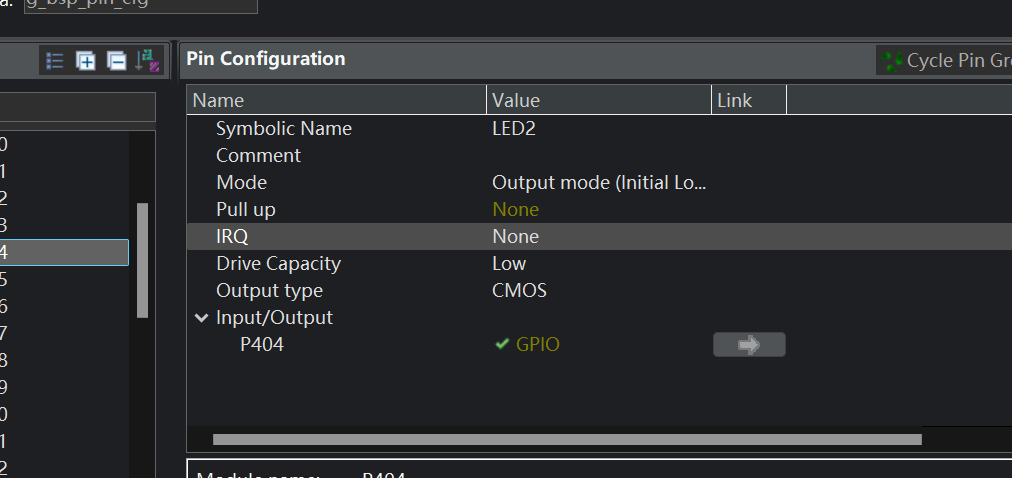
Task: Click the horizontal scrollbar of the pin configuration table
Action: pos(567,439)
